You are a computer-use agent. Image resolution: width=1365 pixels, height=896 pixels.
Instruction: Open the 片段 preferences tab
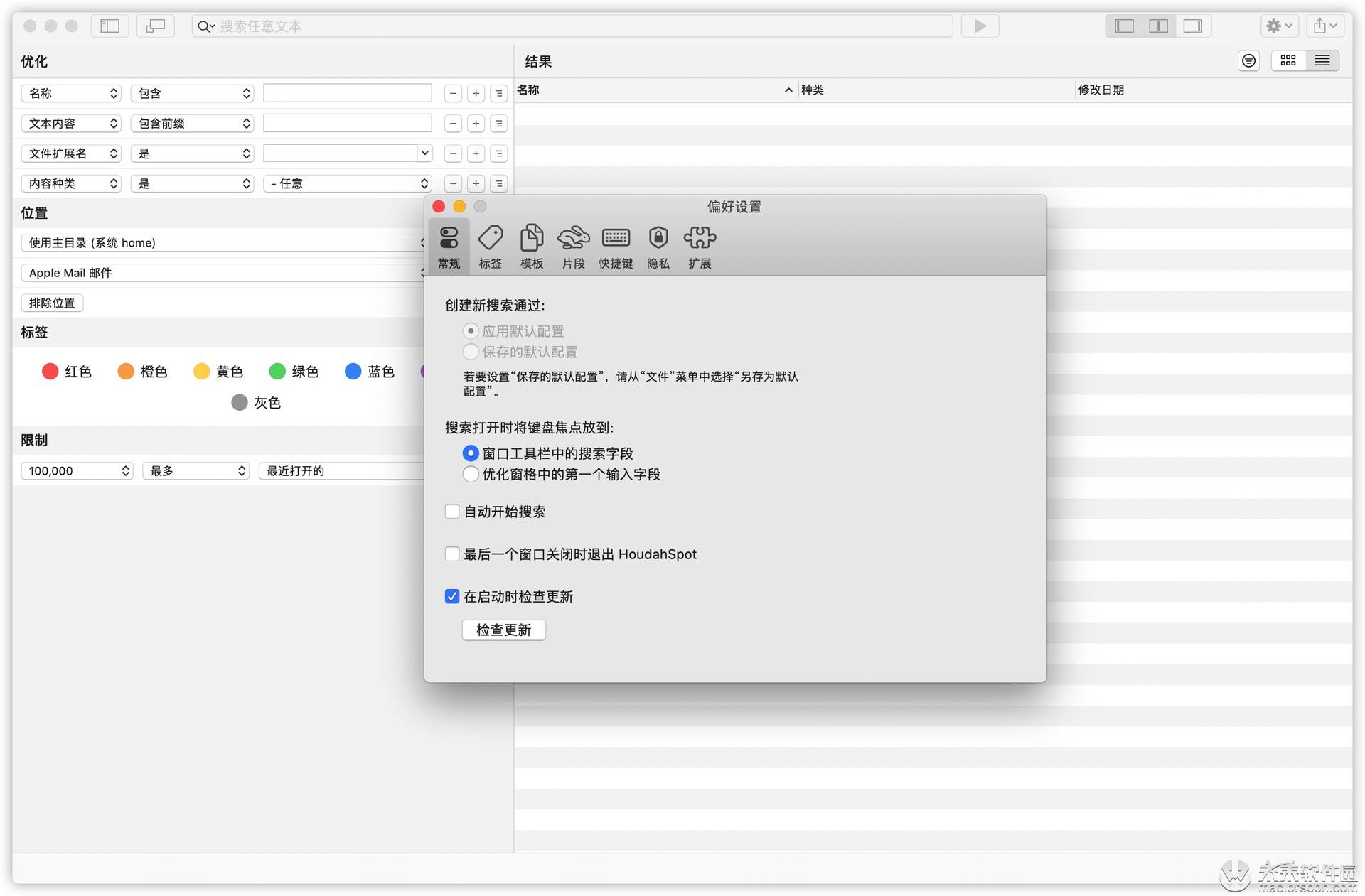click(x=573, y=247)
